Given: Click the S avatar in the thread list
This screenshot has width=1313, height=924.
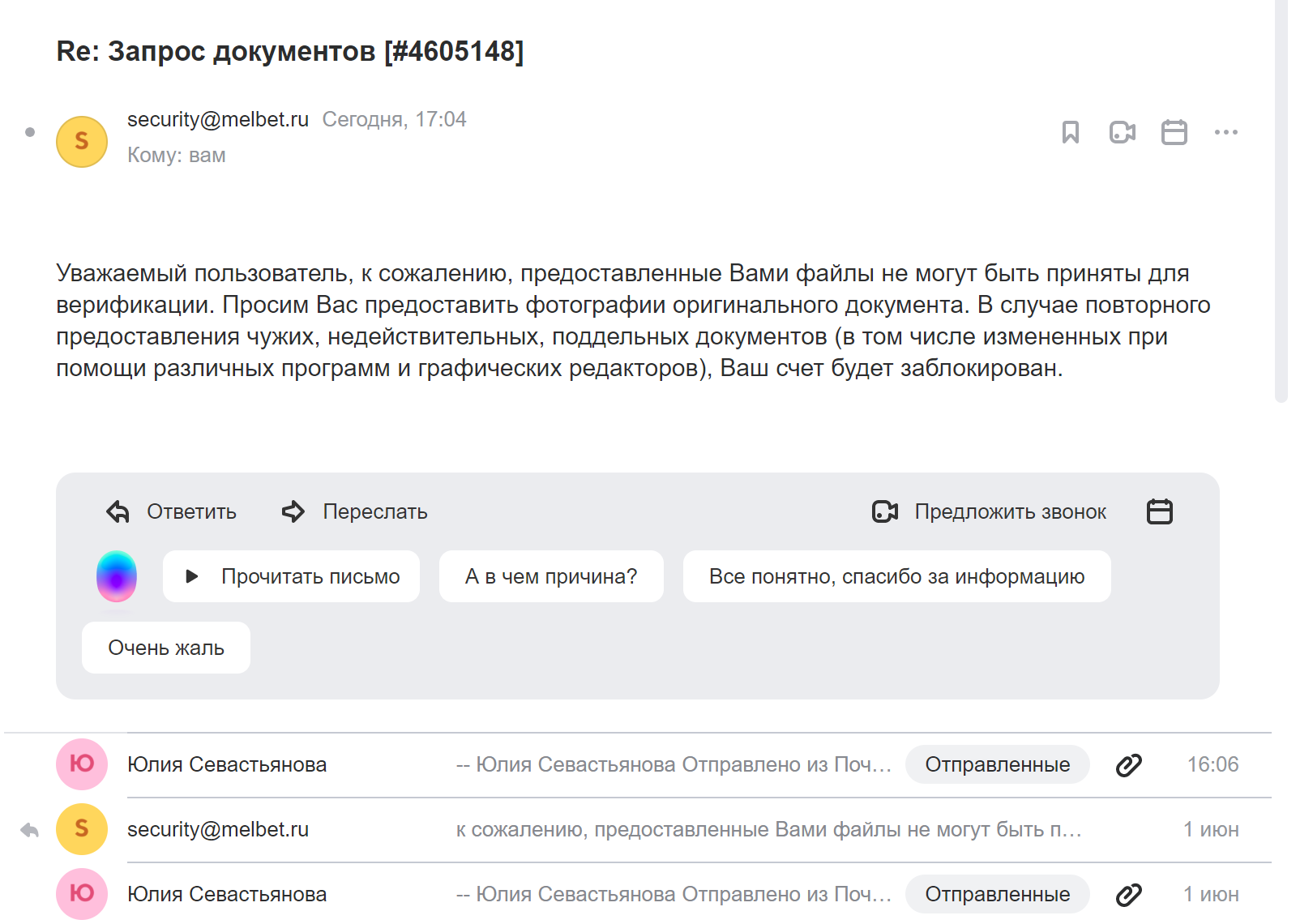Looking at the screenshot, I should click(x=82, y=829).
